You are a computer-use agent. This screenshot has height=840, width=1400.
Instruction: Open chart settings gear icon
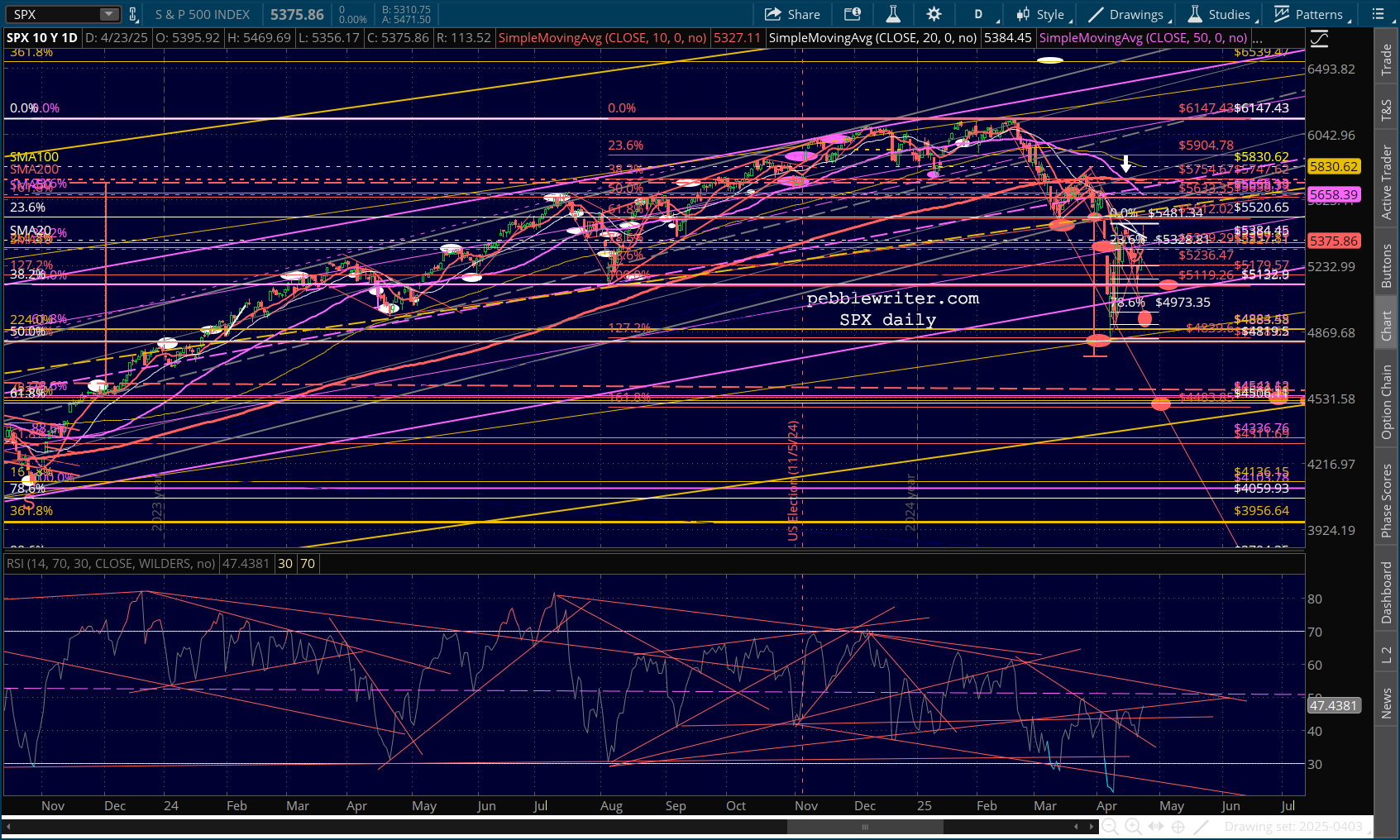click(934, 14)
